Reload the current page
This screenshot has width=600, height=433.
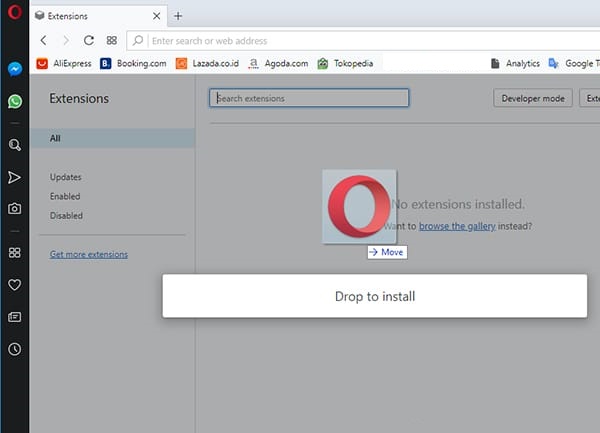[89, 40]
